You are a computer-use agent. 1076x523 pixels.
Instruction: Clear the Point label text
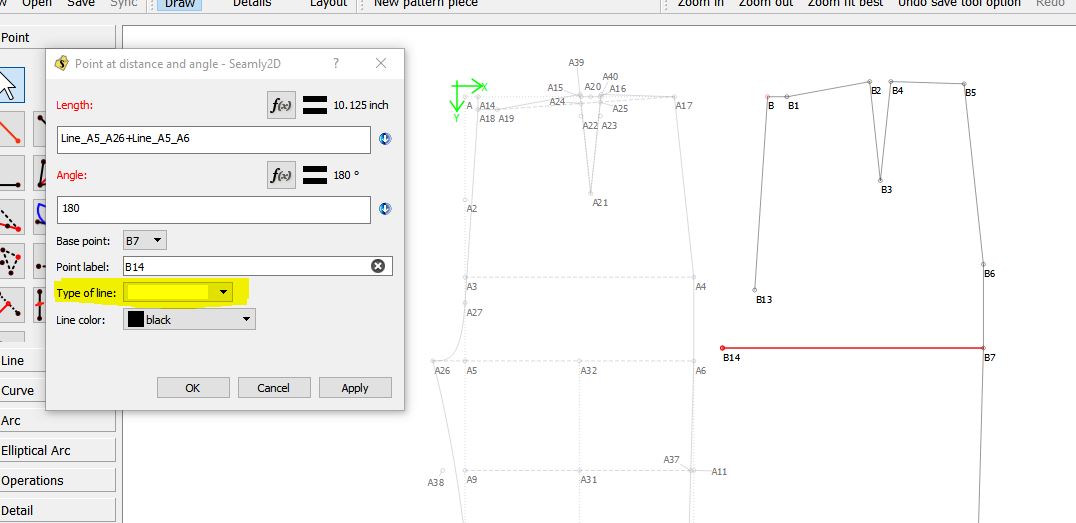(378, 266)
